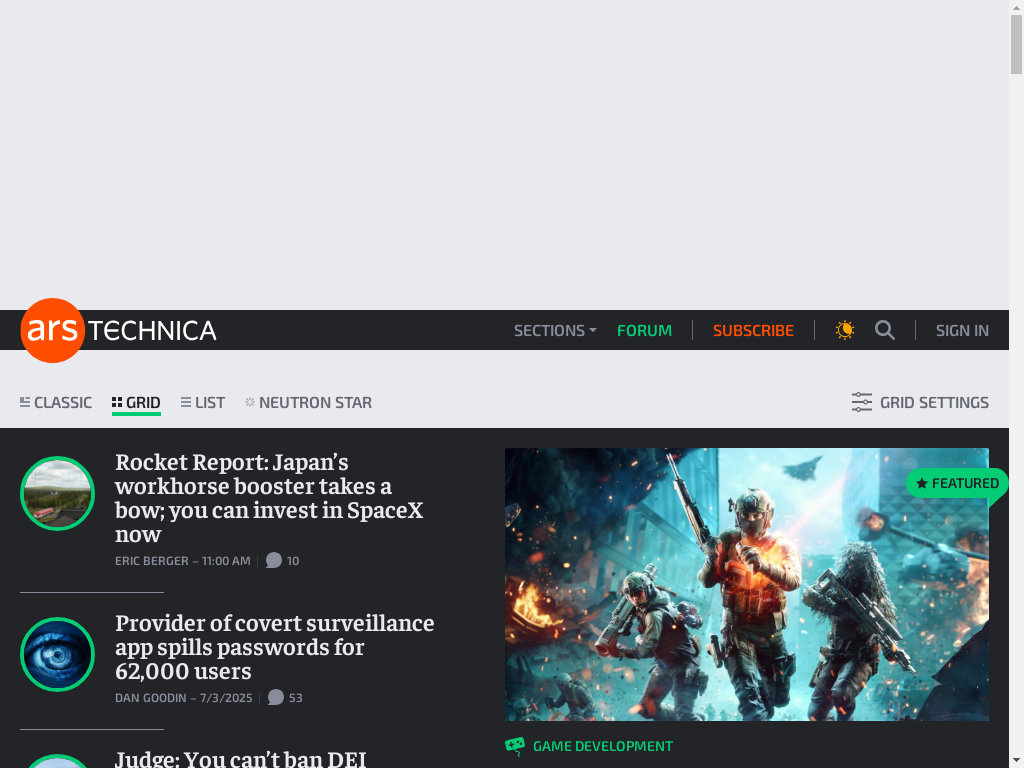
Task: Switch to Grid view
Action: pos(136,402)
